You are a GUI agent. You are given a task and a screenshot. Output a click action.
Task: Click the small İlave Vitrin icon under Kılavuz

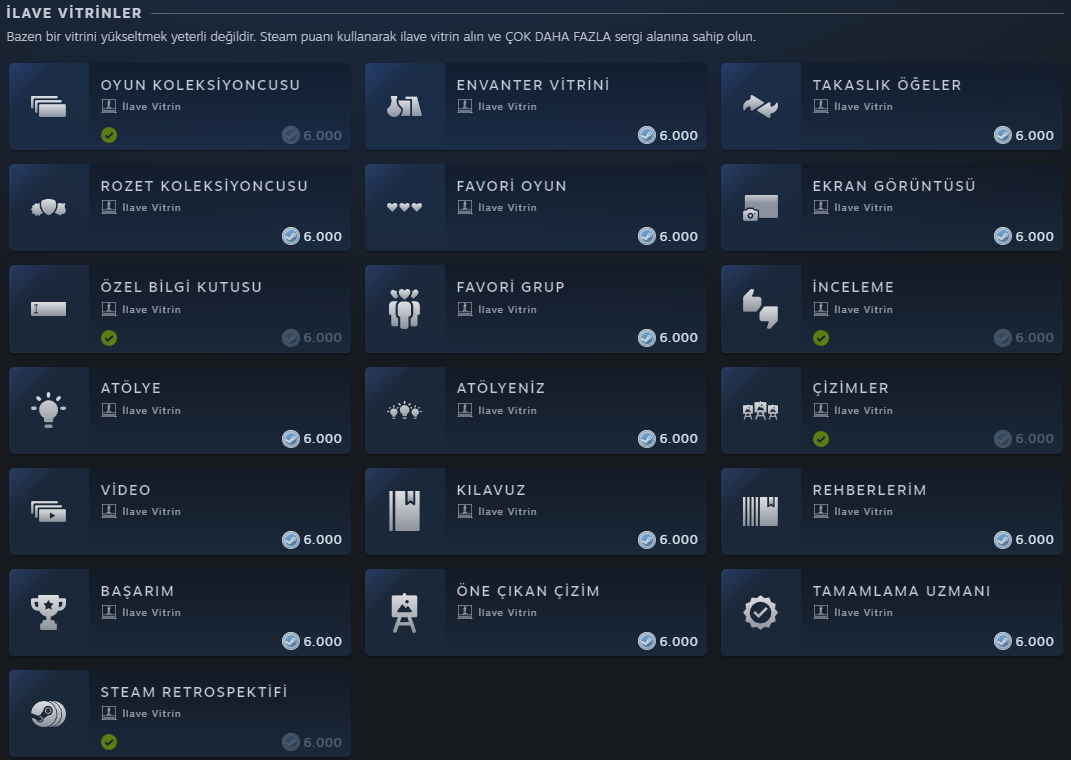[464, 511]
